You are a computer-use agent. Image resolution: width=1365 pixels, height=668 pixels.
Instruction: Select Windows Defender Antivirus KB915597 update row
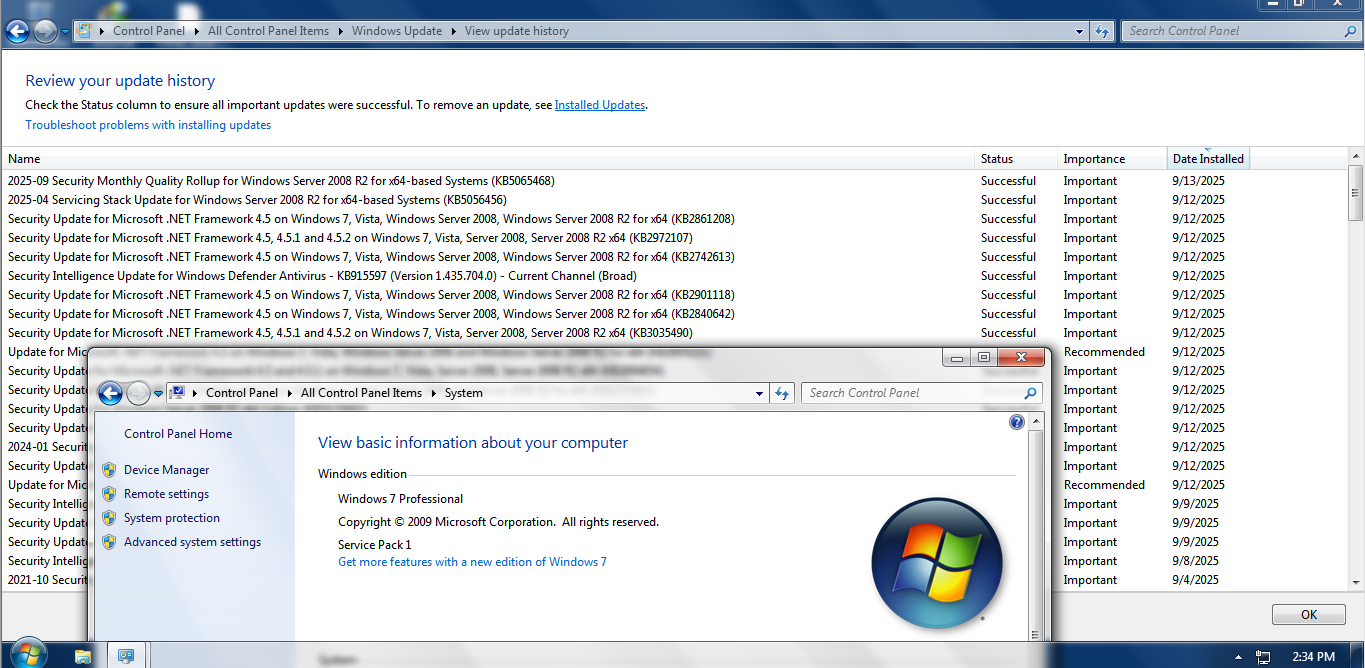675,276
